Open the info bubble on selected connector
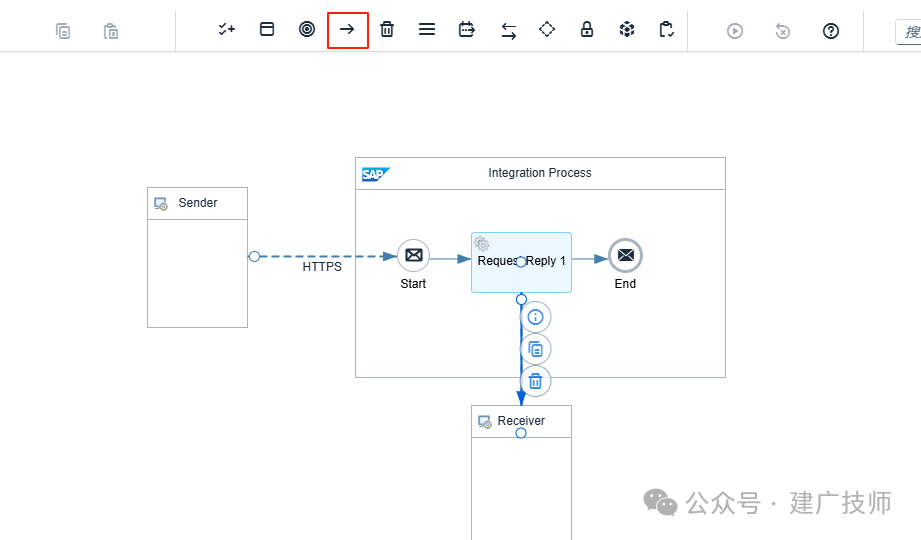The height and width of the screenshot is (540, 921). point(535,317)
